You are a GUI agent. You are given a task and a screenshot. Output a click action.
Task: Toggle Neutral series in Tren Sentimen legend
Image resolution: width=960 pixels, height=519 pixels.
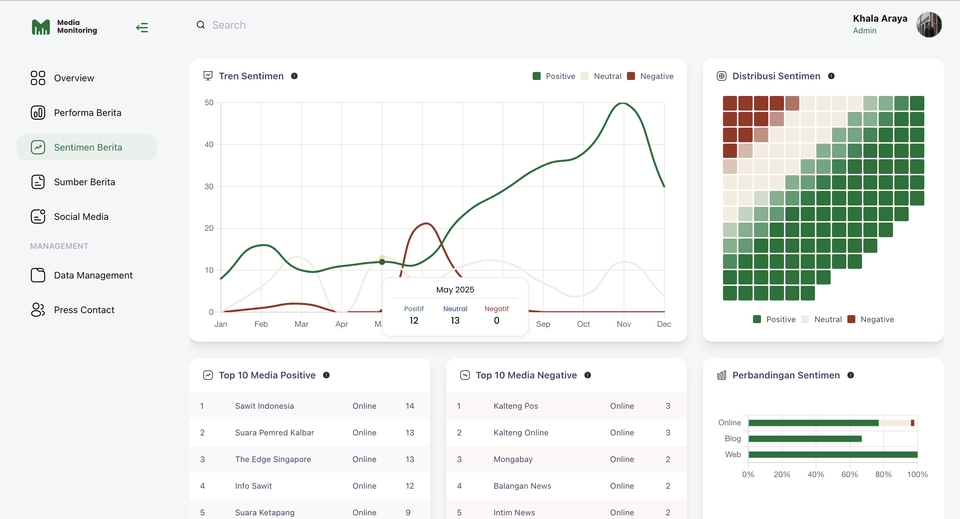point(601,76)
